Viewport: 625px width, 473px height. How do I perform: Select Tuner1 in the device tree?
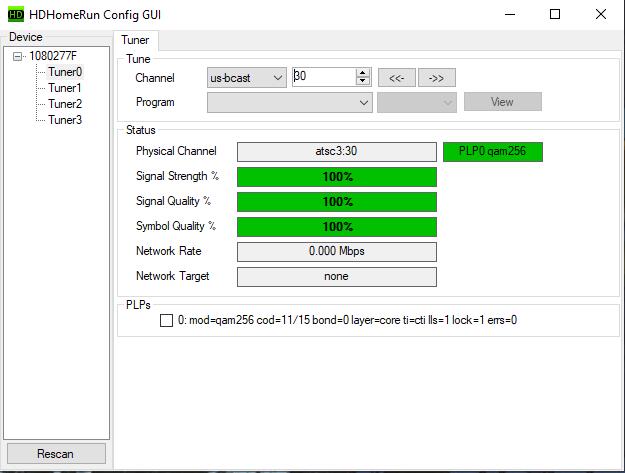(65, 88)
